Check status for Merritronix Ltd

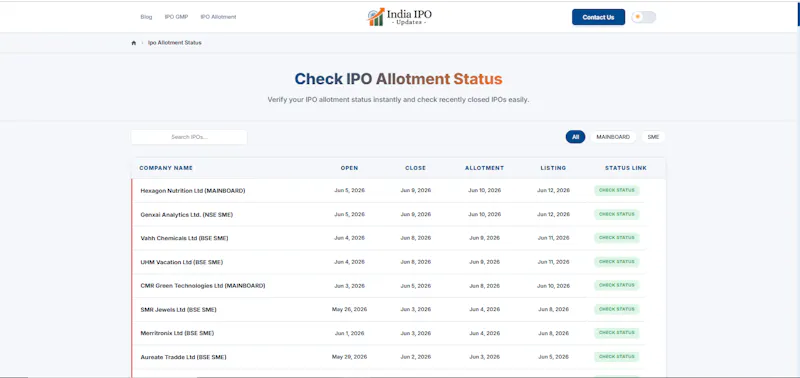click(x=617, y=333)
